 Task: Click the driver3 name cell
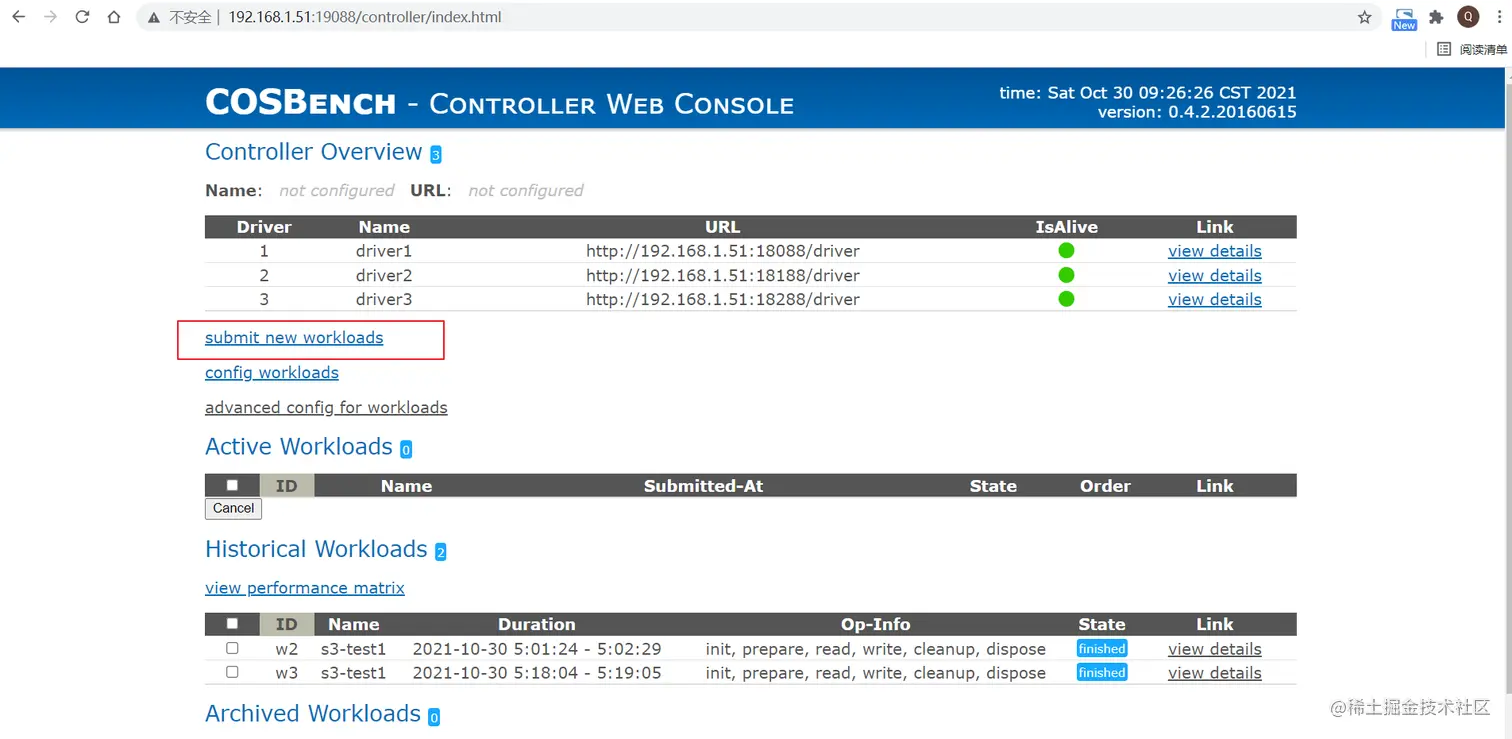point(384,299)
